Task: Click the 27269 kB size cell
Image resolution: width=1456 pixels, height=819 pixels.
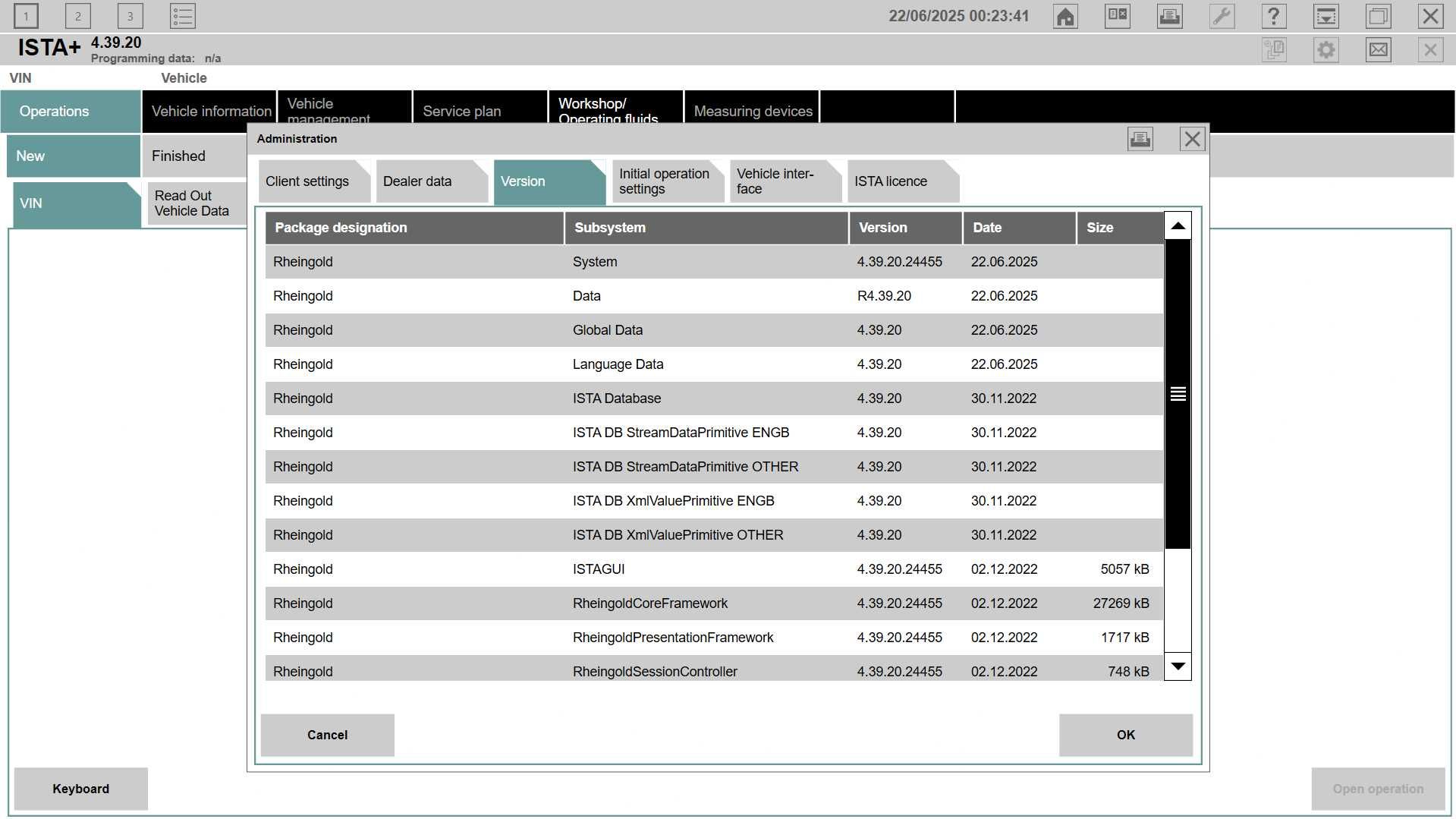Action: 1121,603
